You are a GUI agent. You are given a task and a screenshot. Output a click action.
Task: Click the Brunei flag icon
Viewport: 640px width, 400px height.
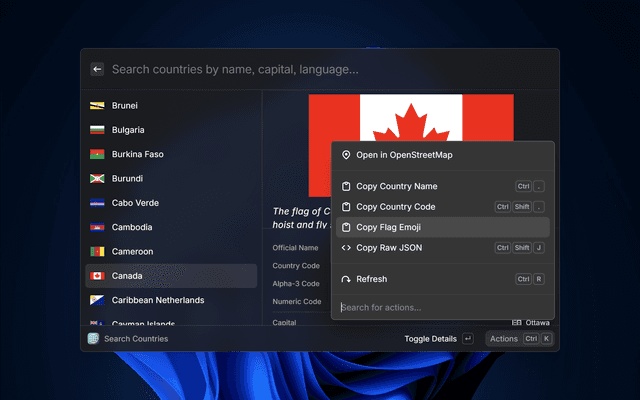pos(97,106)
